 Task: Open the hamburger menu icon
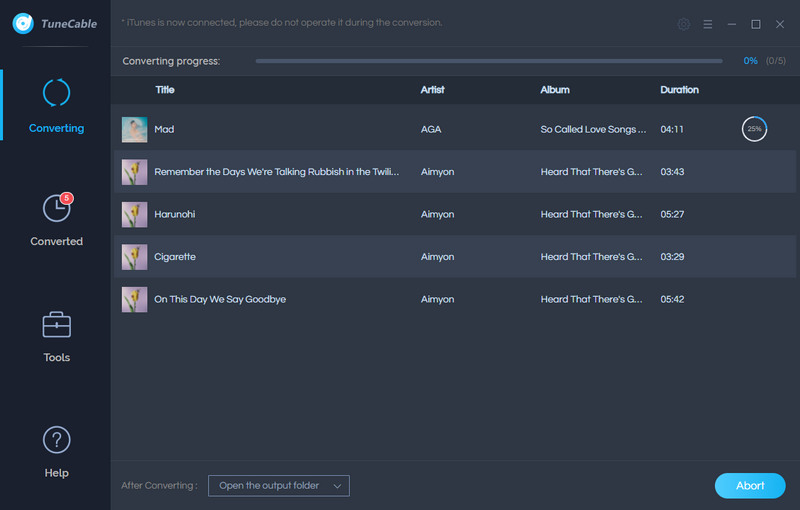click(x=708, y=24)
